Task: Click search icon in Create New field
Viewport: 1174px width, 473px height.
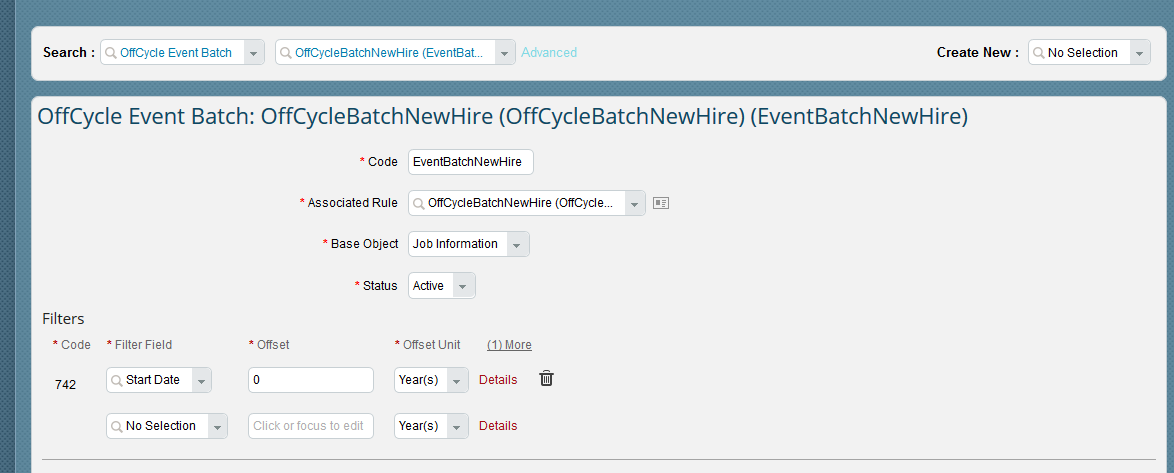Action: (x=1038, y=52)
